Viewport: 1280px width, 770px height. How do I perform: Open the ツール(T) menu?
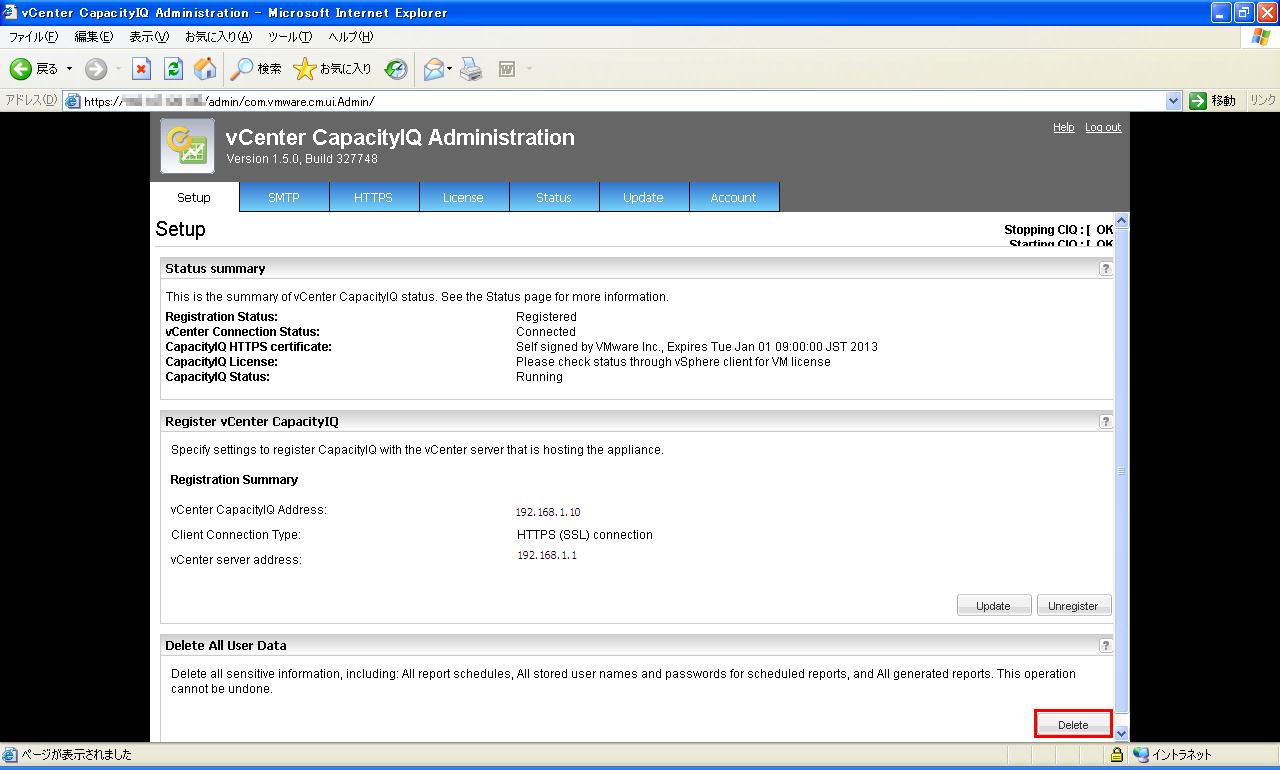(290, 37)
